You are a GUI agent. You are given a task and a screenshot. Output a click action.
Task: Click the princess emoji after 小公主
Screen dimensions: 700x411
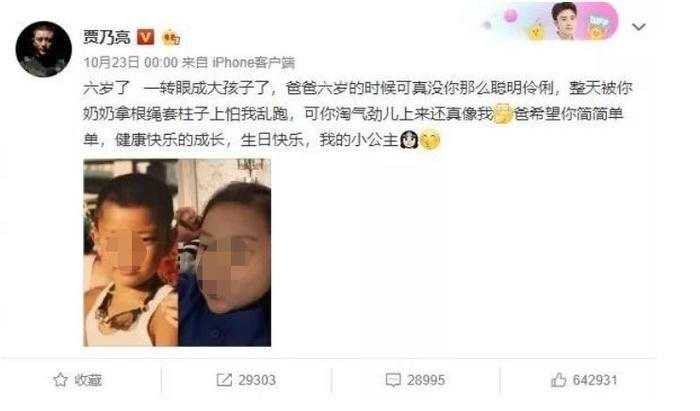point(409,140)
